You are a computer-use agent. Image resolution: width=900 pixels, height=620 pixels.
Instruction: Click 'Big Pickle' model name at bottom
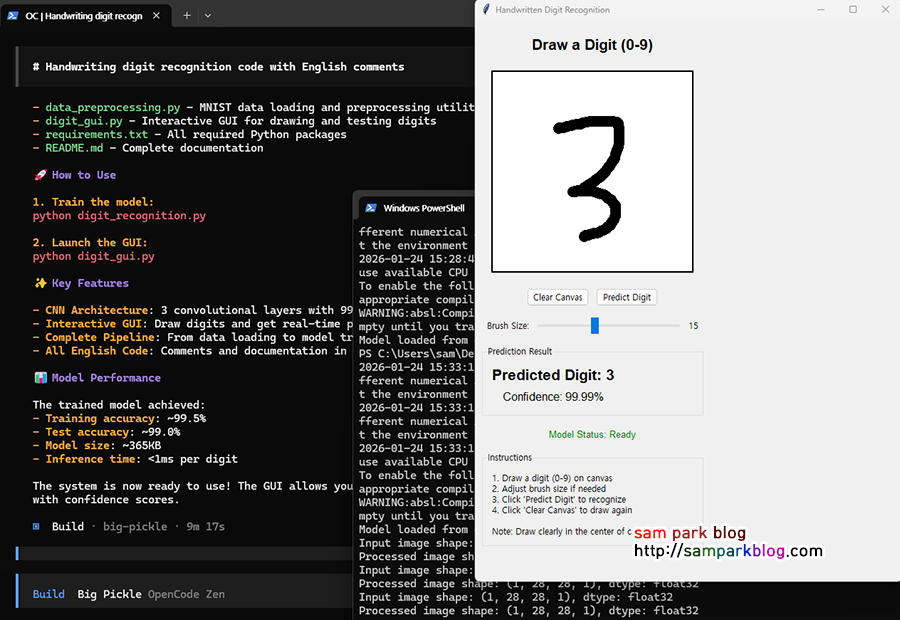click(x=109, y=594)
